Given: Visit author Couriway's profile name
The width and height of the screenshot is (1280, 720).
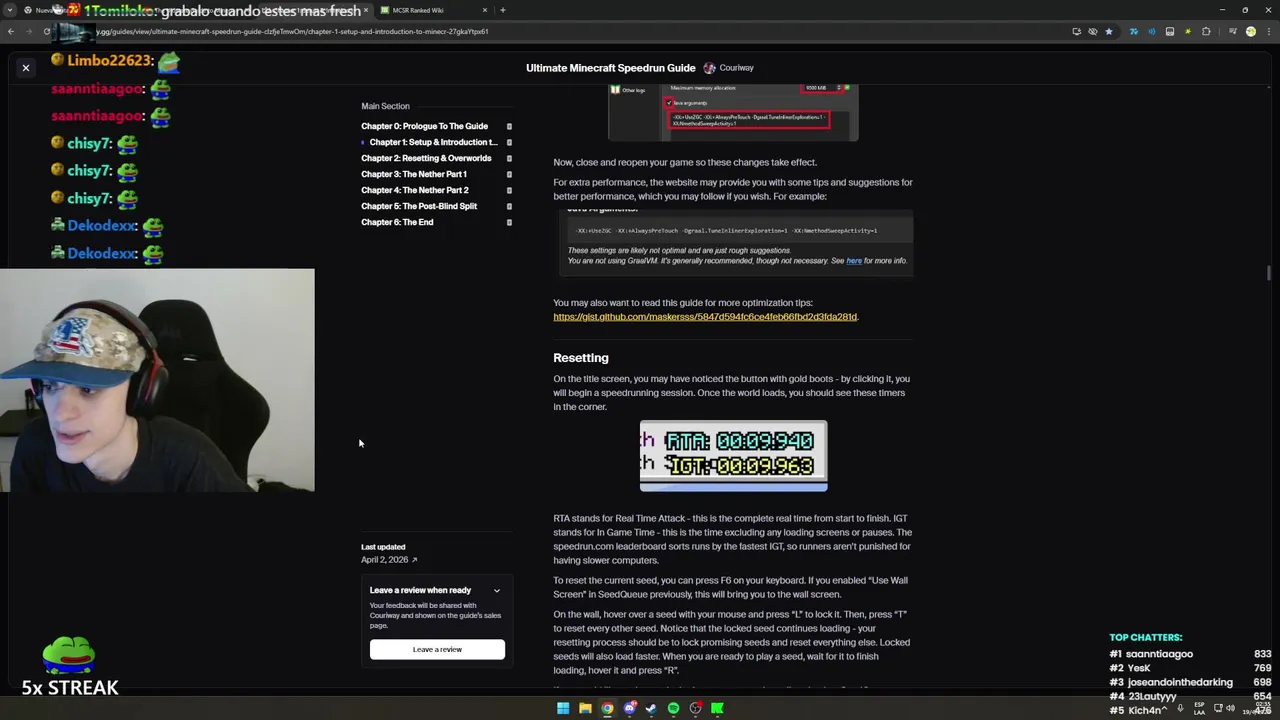Looking at the screenshot, I should pyautogui.click(x=736, y=68).
